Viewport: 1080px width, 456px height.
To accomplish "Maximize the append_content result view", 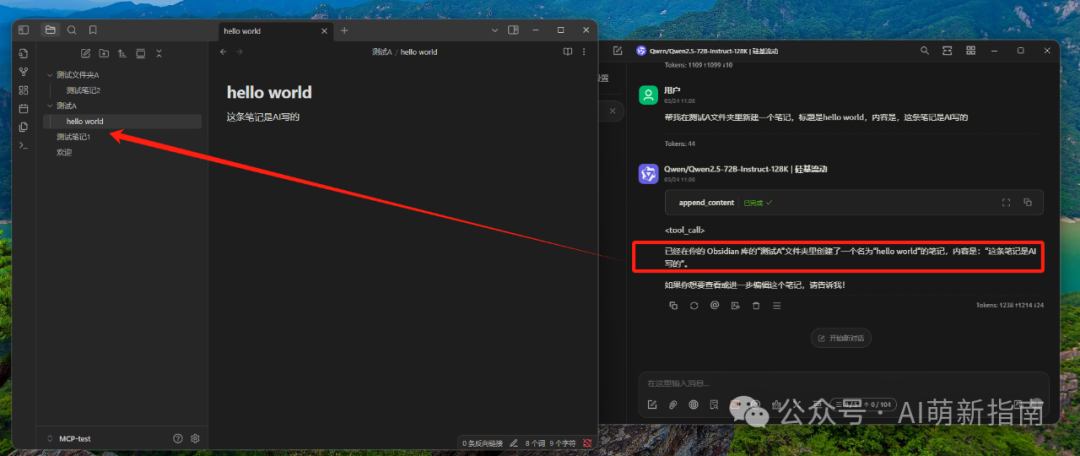I will pos(1006,203).
